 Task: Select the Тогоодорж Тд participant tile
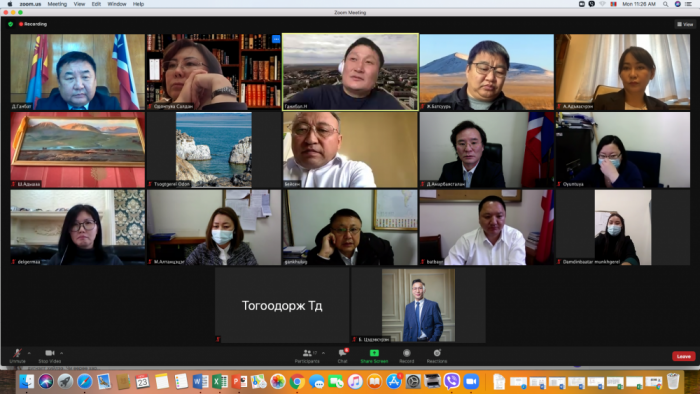click(x=282, y=305)
